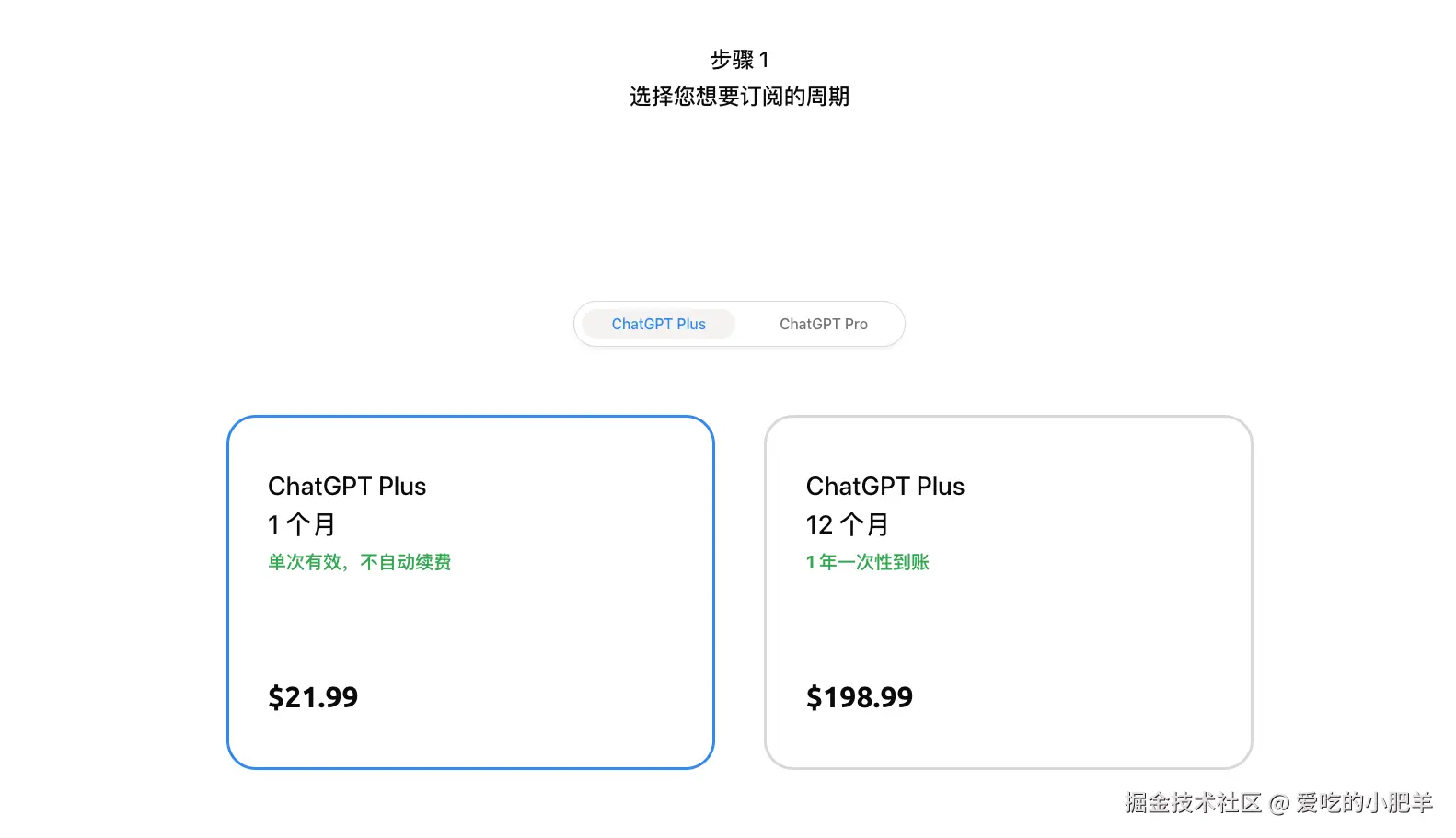Click the green "单次有效，不自动续费" note

[359, 562]
